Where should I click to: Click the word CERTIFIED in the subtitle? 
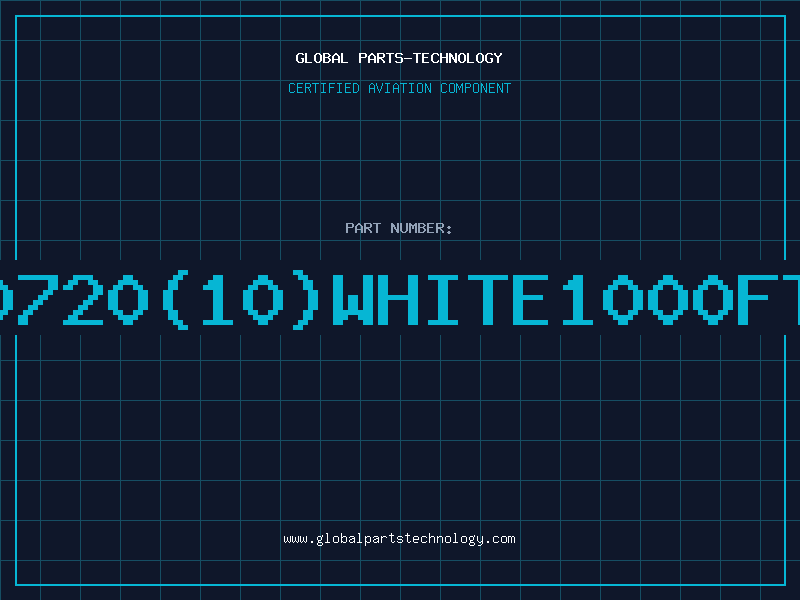pos(324,88)
